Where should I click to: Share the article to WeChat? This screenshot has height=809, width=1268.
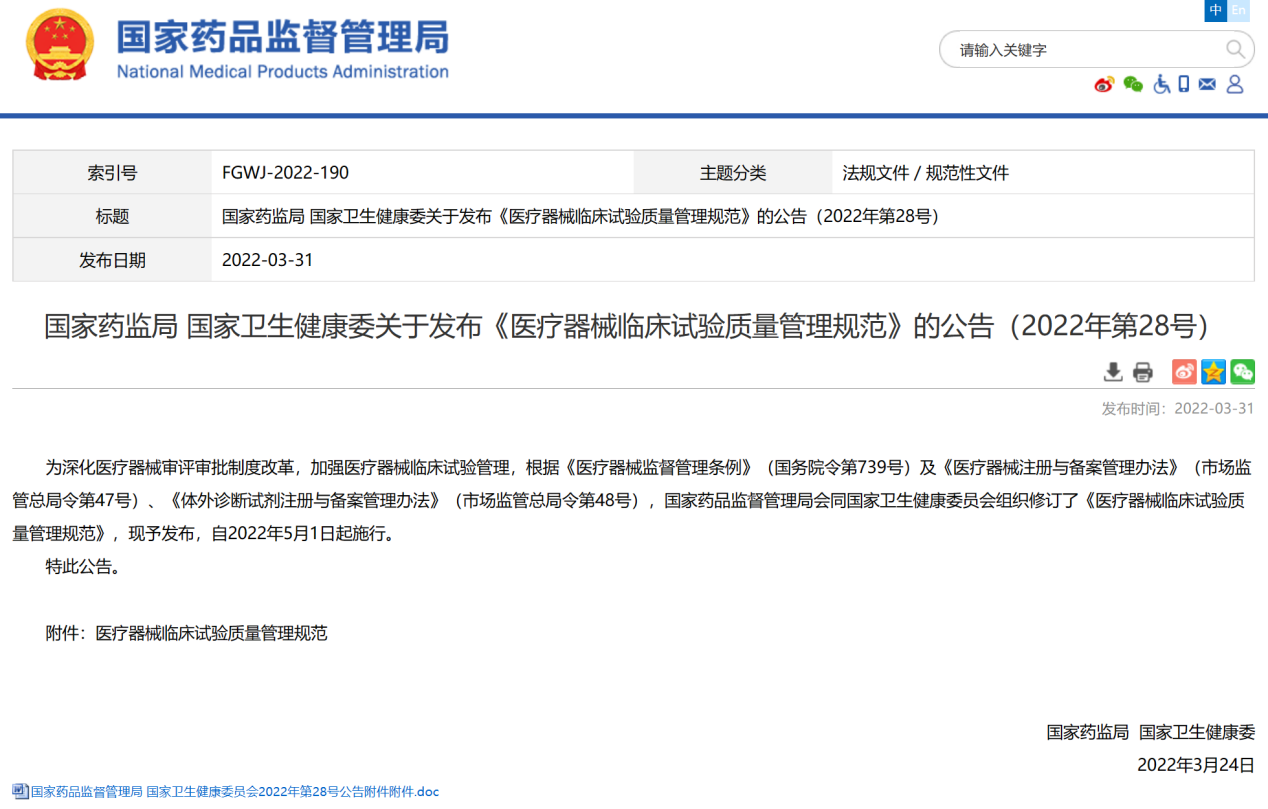(1242, 372)
